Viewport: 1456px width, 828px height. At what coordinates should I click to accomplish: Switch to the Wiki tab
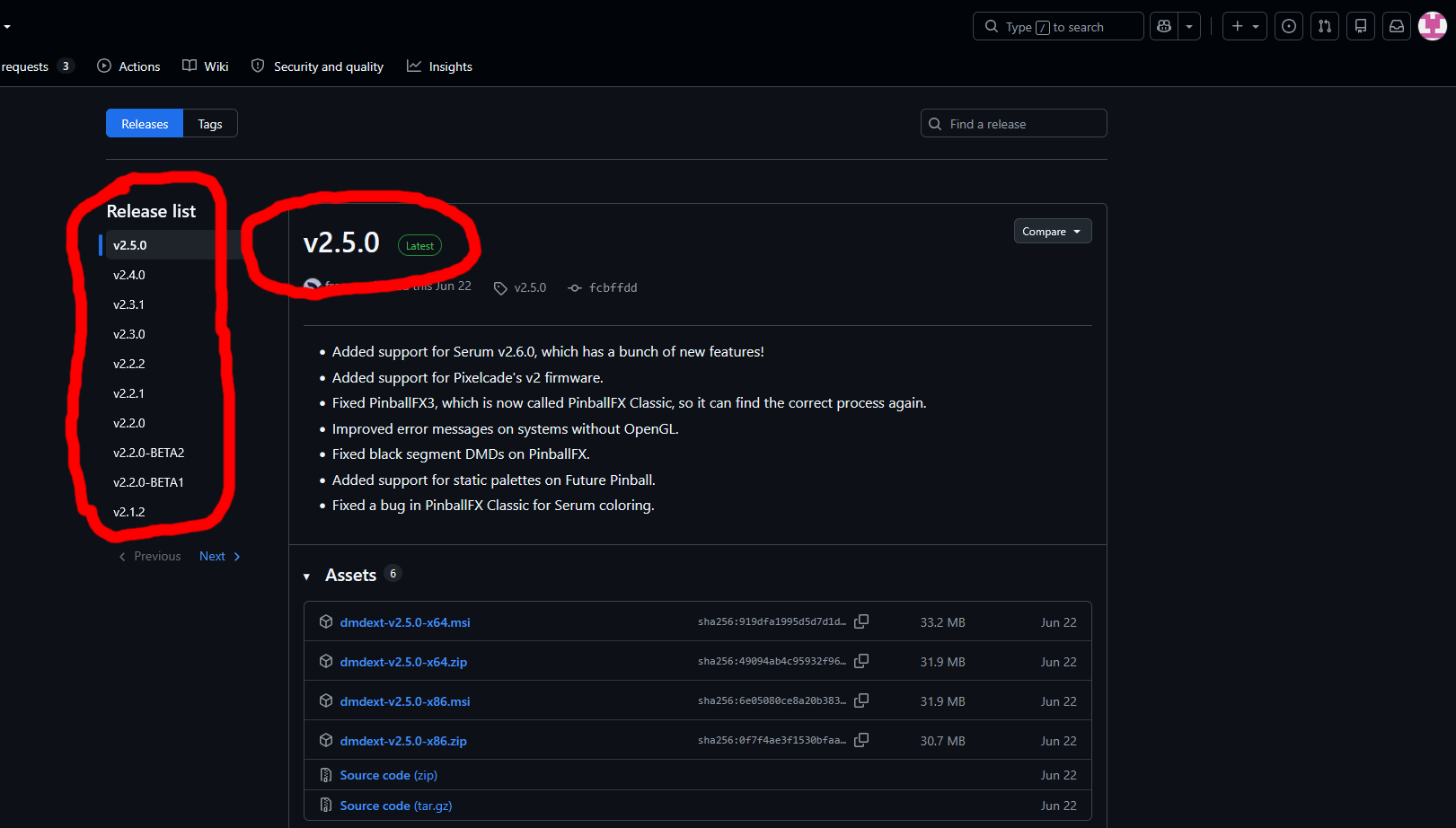click(206, 66)
